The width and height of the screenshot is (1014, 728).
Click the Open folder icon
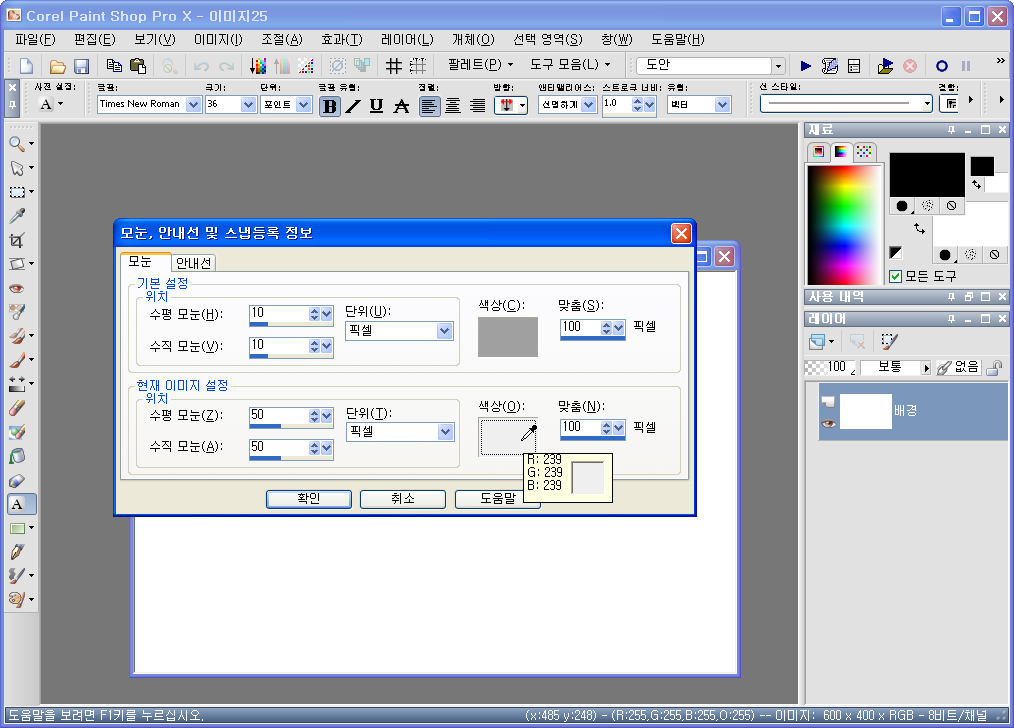pos(58,66)
